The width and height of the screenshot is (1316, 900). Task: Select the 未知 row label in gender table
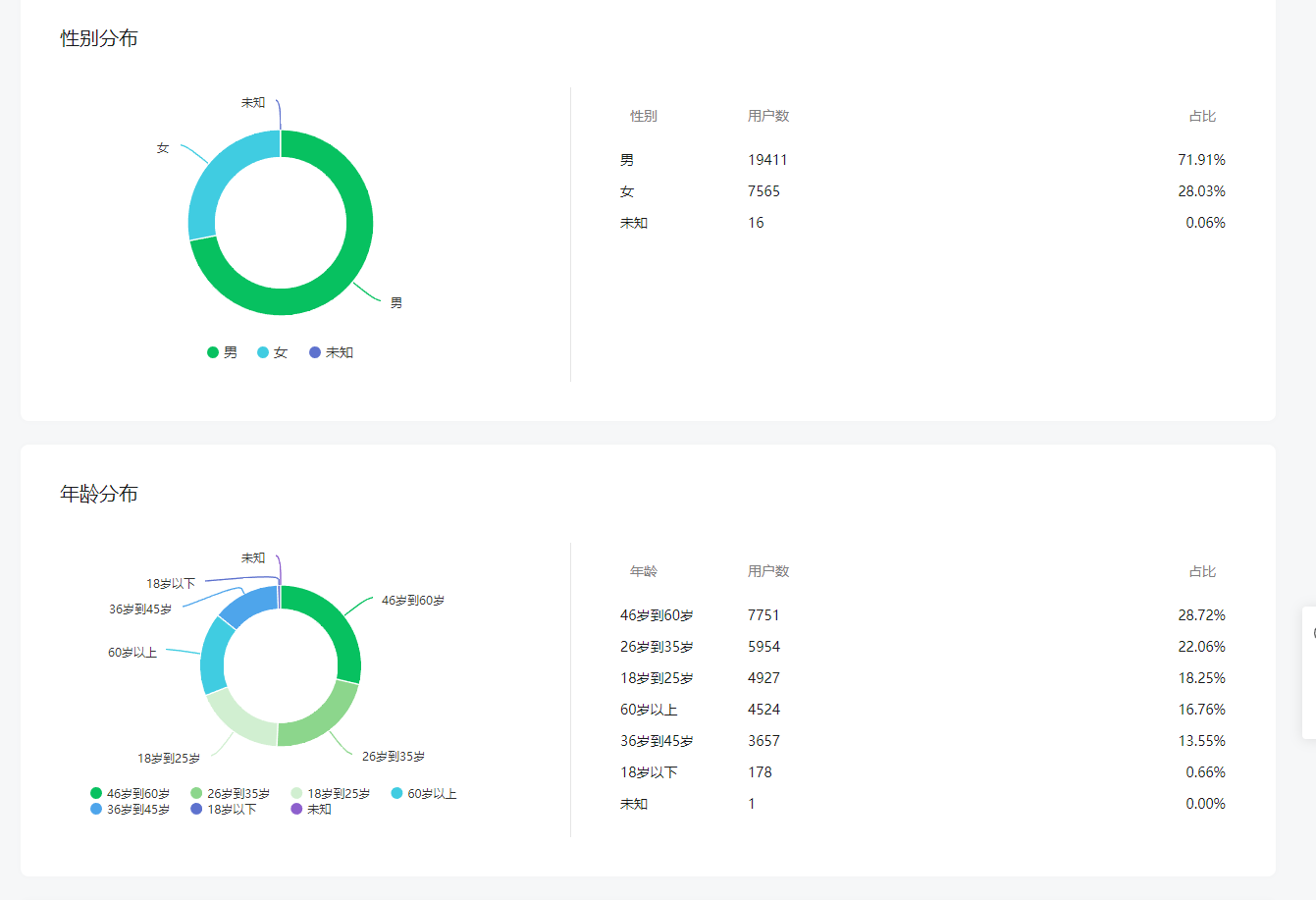pyautogui.click(x=634, y=223)
